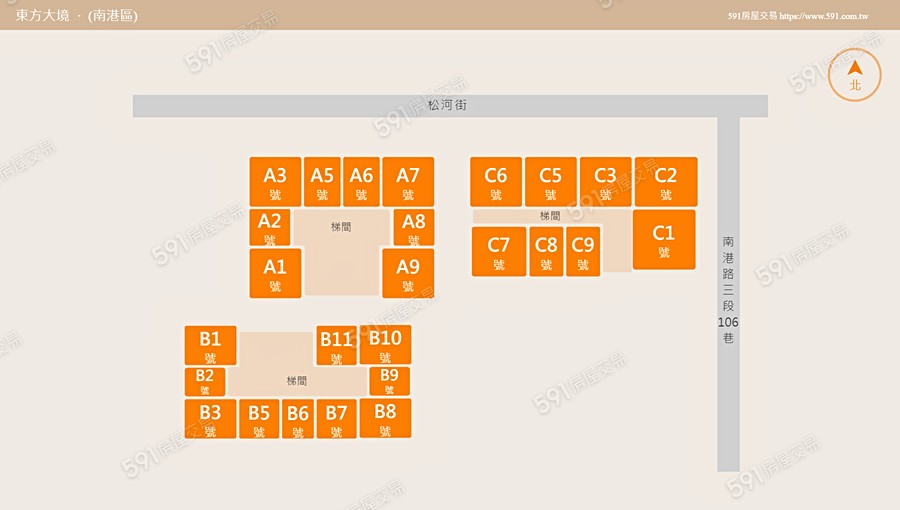Select unit B1 block
This screenshot has height=510, width=900.
tap(210, 345)
